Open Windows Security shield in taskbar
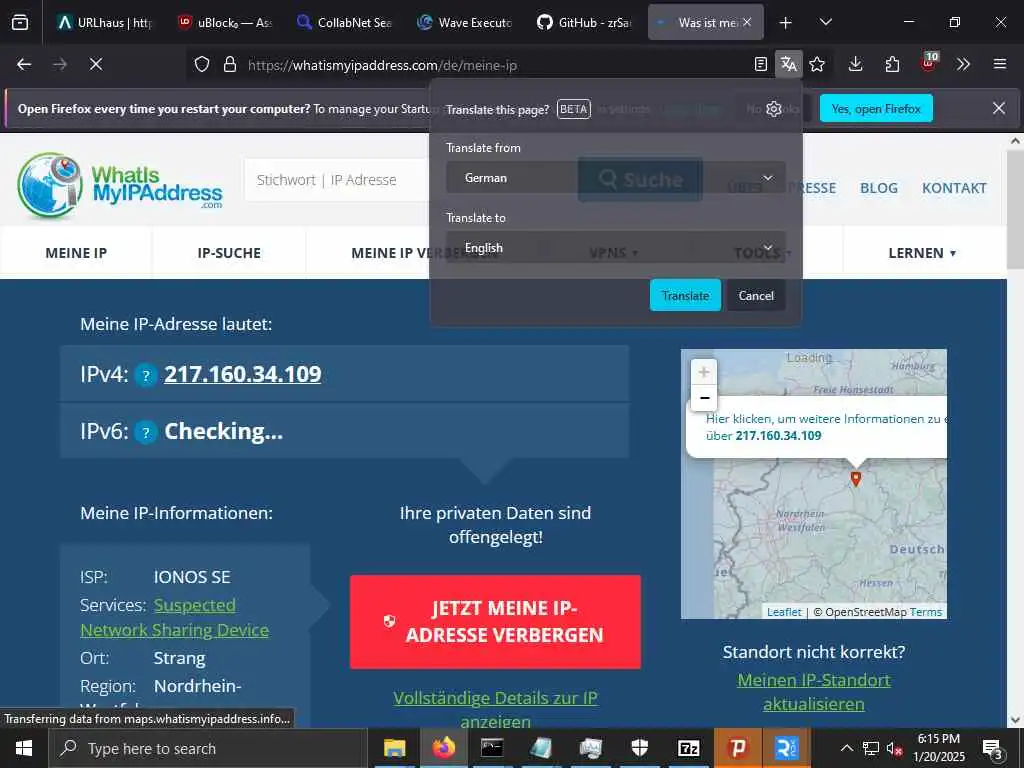The image size is (1024, 768). click(640, 748)
